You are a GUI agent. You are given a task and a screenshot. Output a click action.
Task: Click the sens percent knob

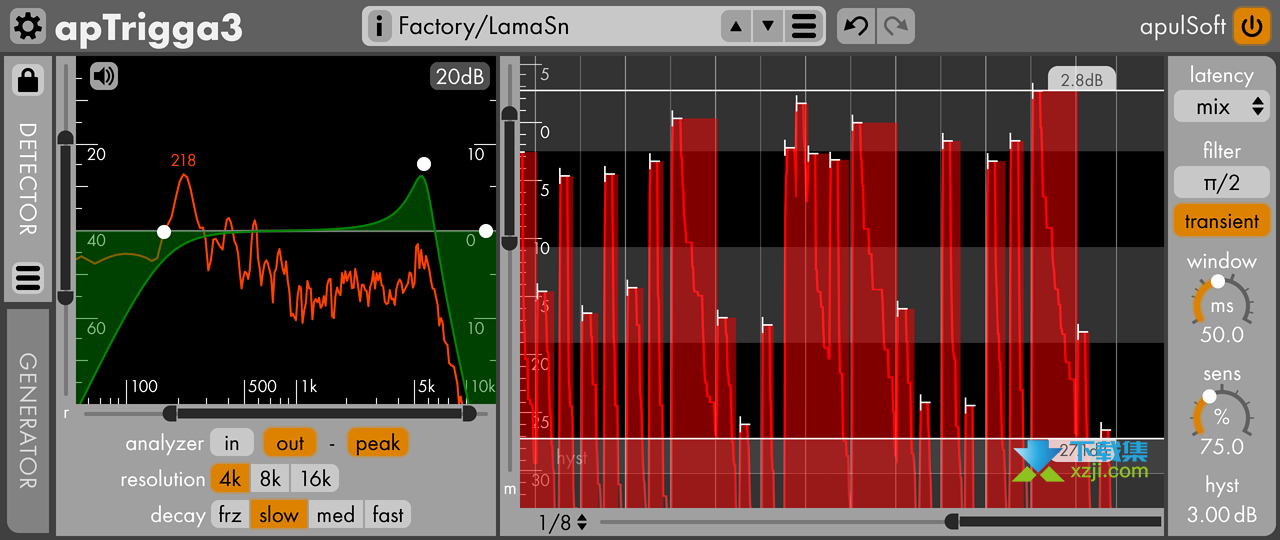tap(1222, 415)
